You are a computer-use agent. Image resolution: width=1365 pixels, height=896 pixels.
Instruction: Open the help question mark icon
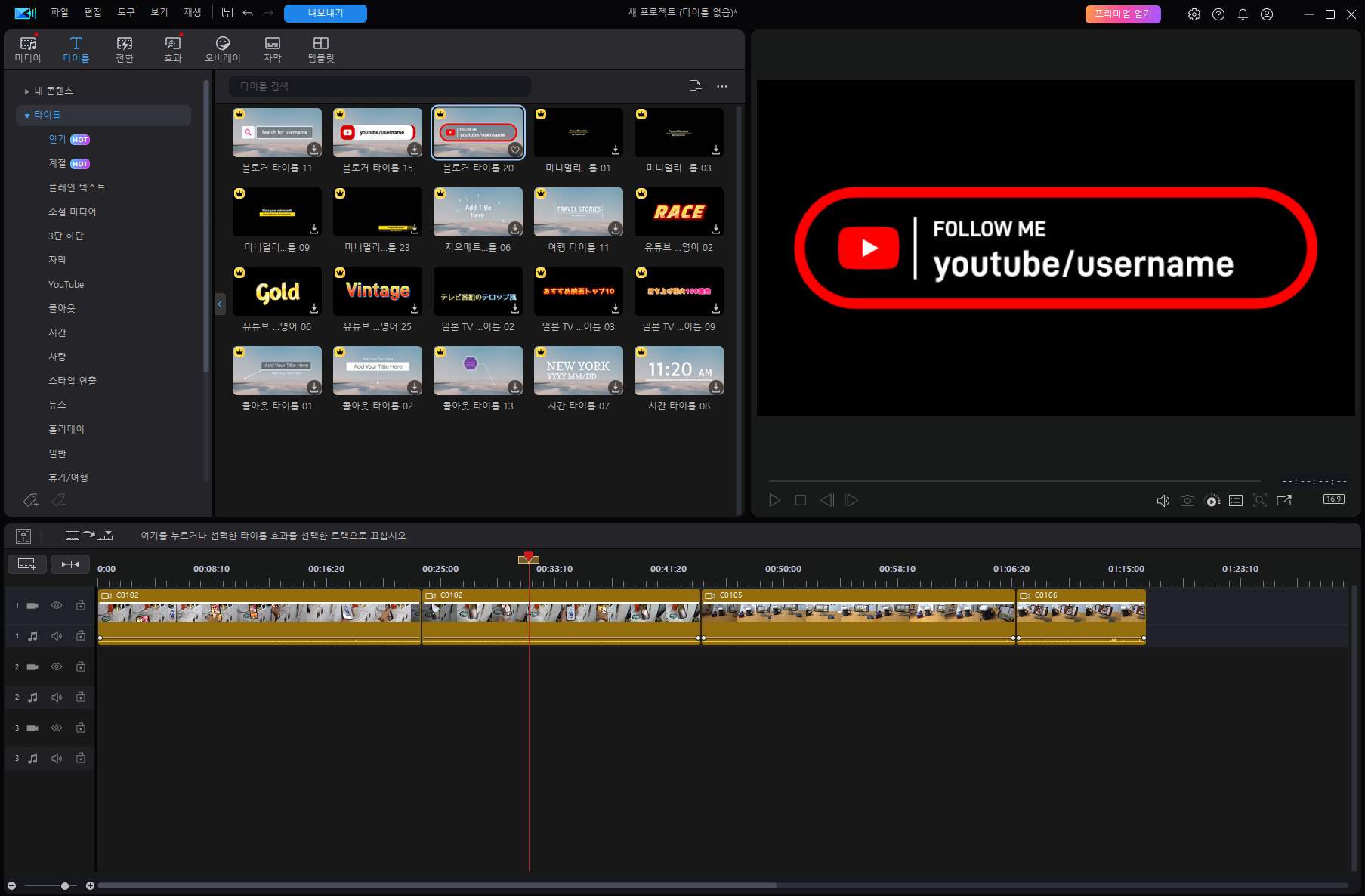(1218, 14)
